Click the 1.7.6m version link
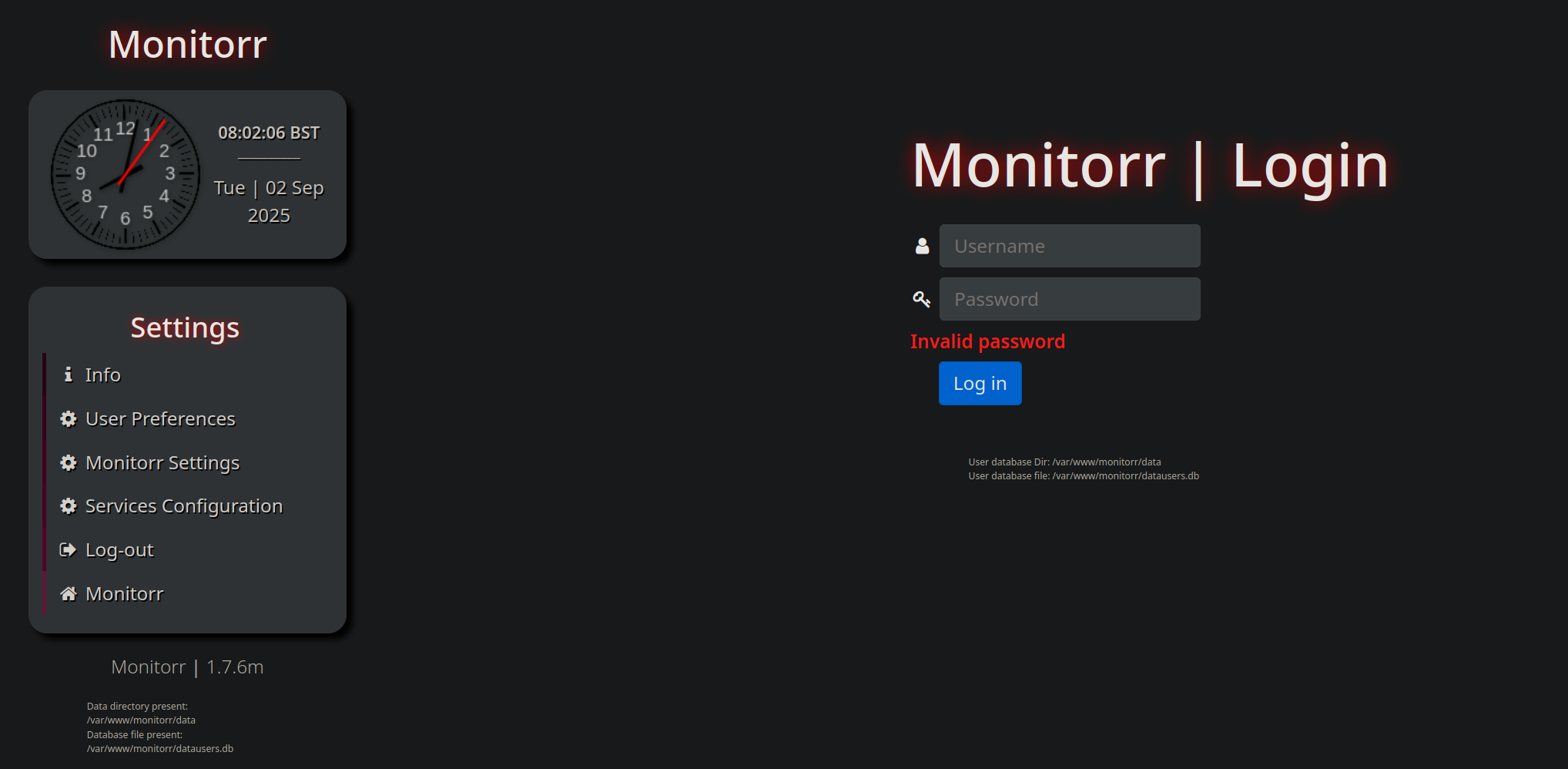Screen dimensions: 1568x769 coord(235,667)
